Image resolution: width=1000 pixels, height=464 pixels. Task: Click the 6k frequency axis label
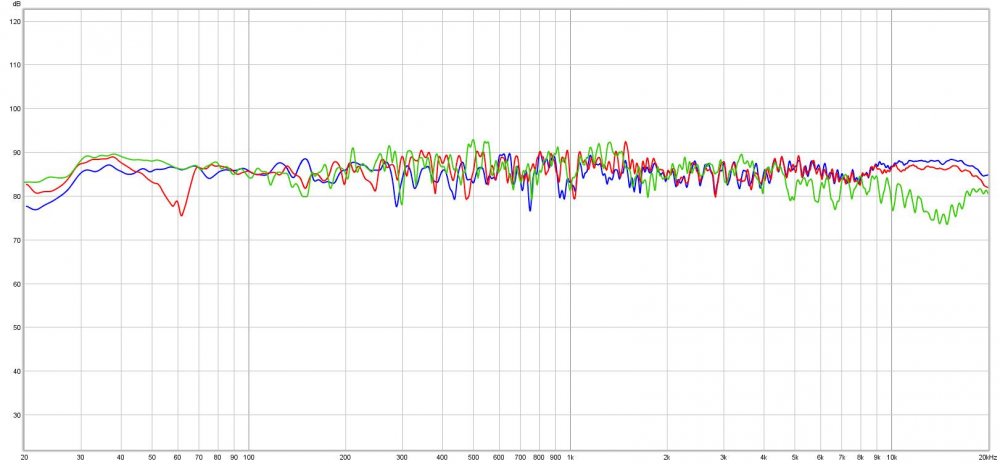[820, 458]
